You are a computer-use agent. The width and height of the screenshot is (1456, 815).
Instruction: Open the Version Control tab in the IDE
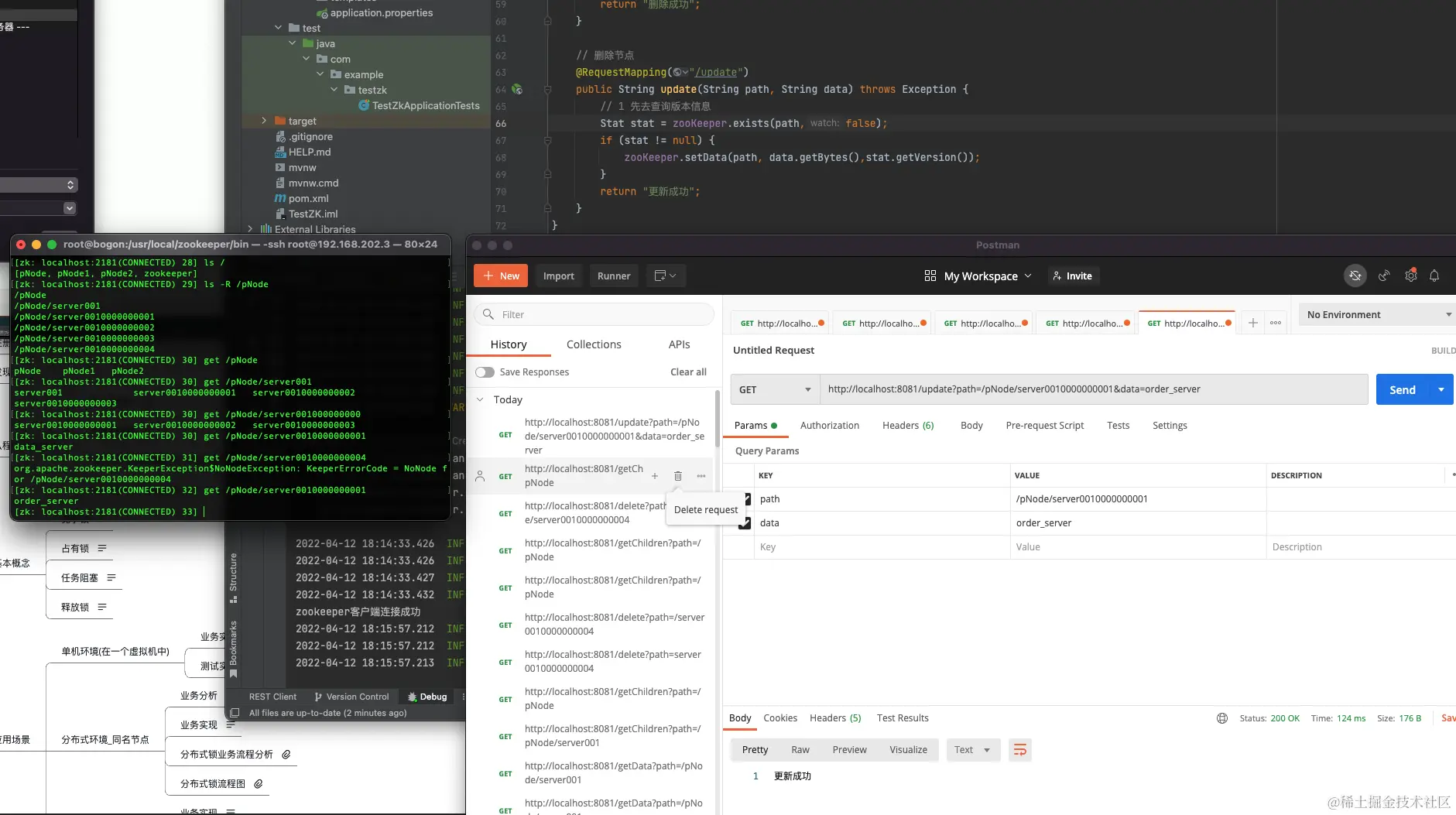point(352,697)
